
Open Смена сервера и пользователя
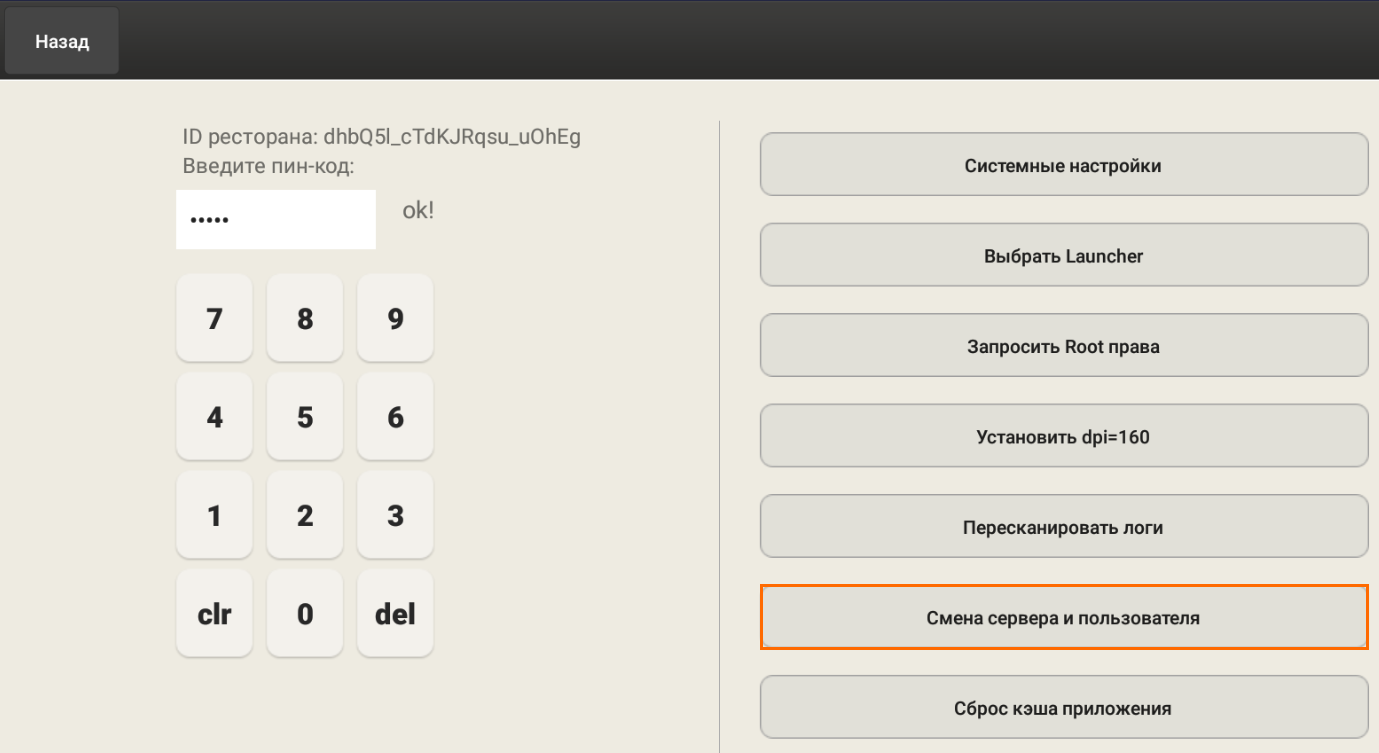tap(1063, 618)
